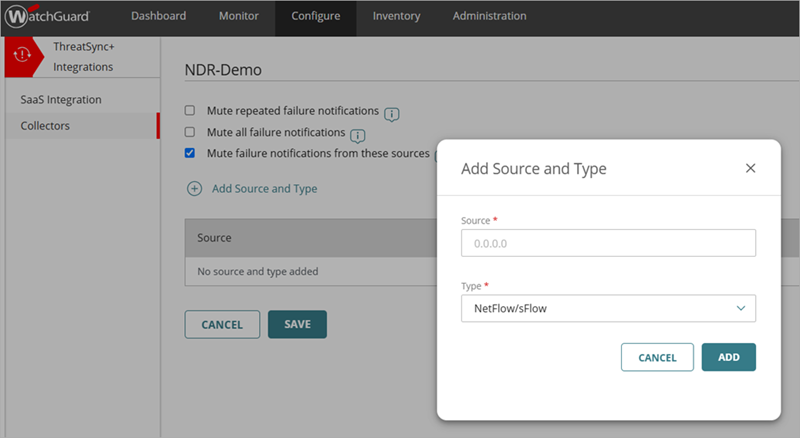800x438 pixels.
Task: Select Collectors in the sidebar
Action: [x=45, y=126]
